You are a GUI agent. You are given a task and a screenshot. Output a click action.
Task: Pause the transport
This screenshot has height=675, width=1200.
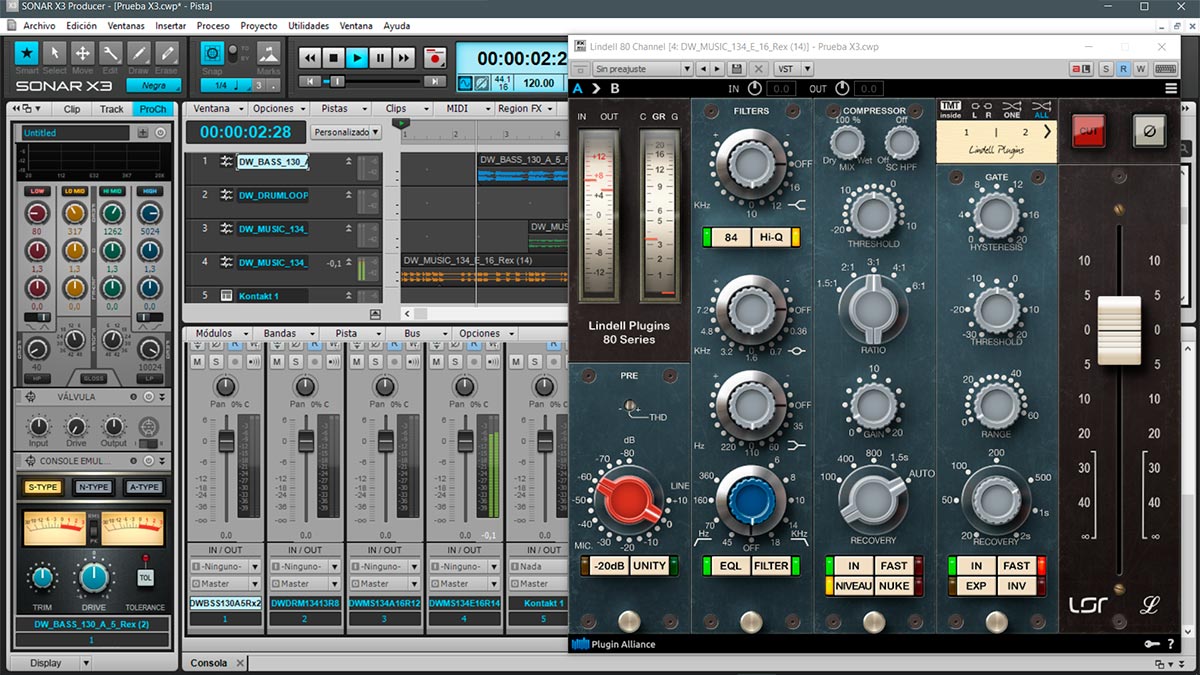pos(380,58)
